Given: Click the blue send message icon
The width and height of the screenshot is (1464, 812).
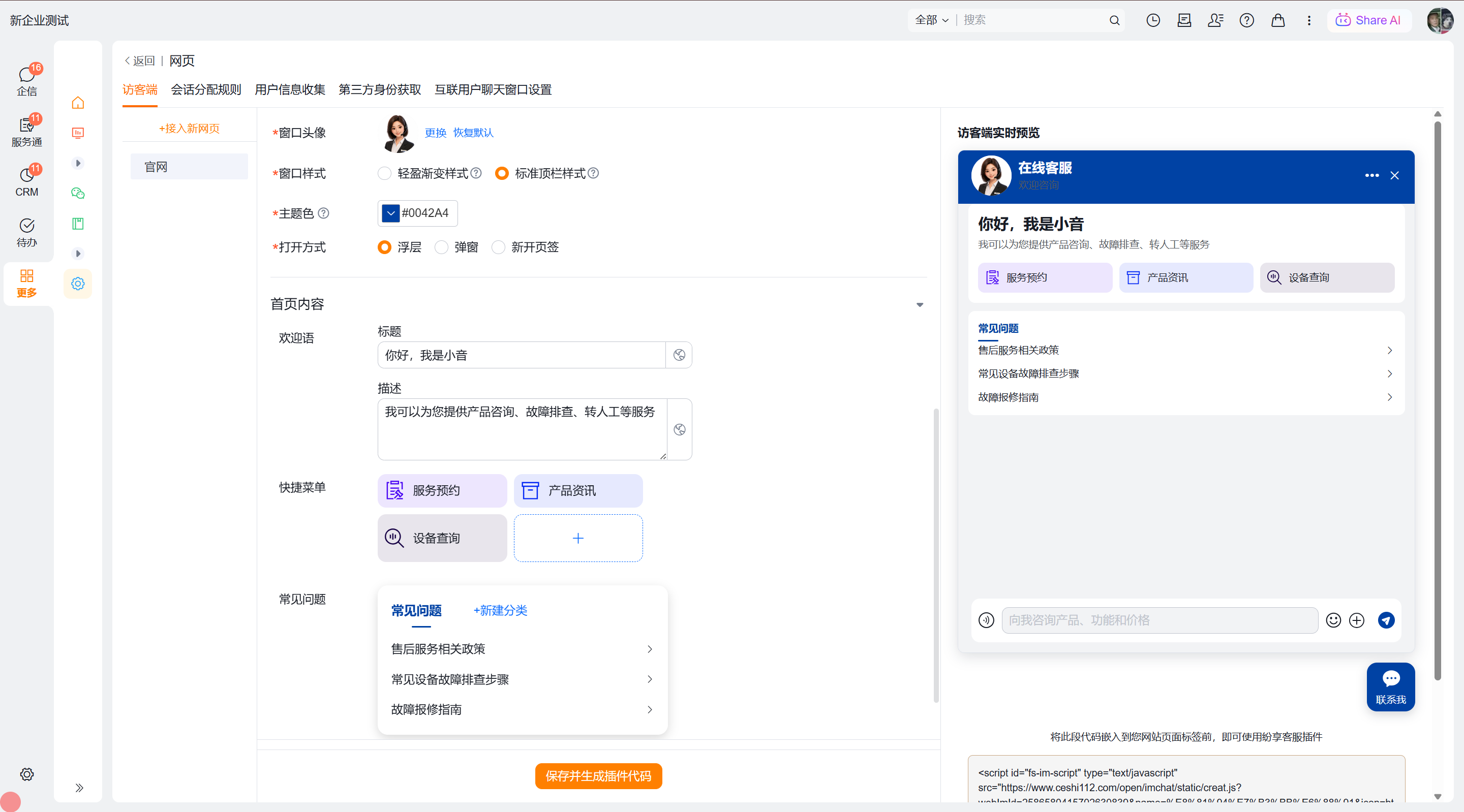Looking at the screenshot, I should tap(1386, 620).
